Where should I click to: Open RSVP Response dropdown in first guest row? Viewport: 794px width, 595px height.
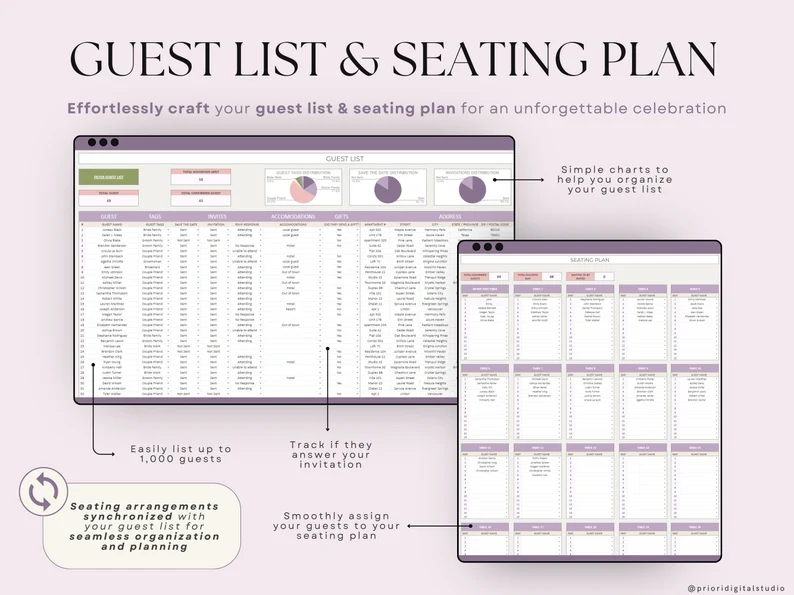[261, 229]
